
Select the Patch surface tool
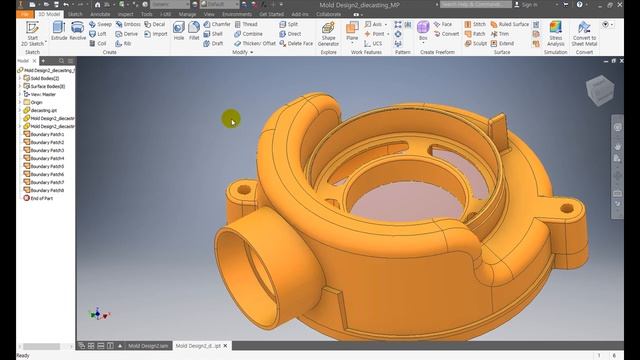[475, 34]
